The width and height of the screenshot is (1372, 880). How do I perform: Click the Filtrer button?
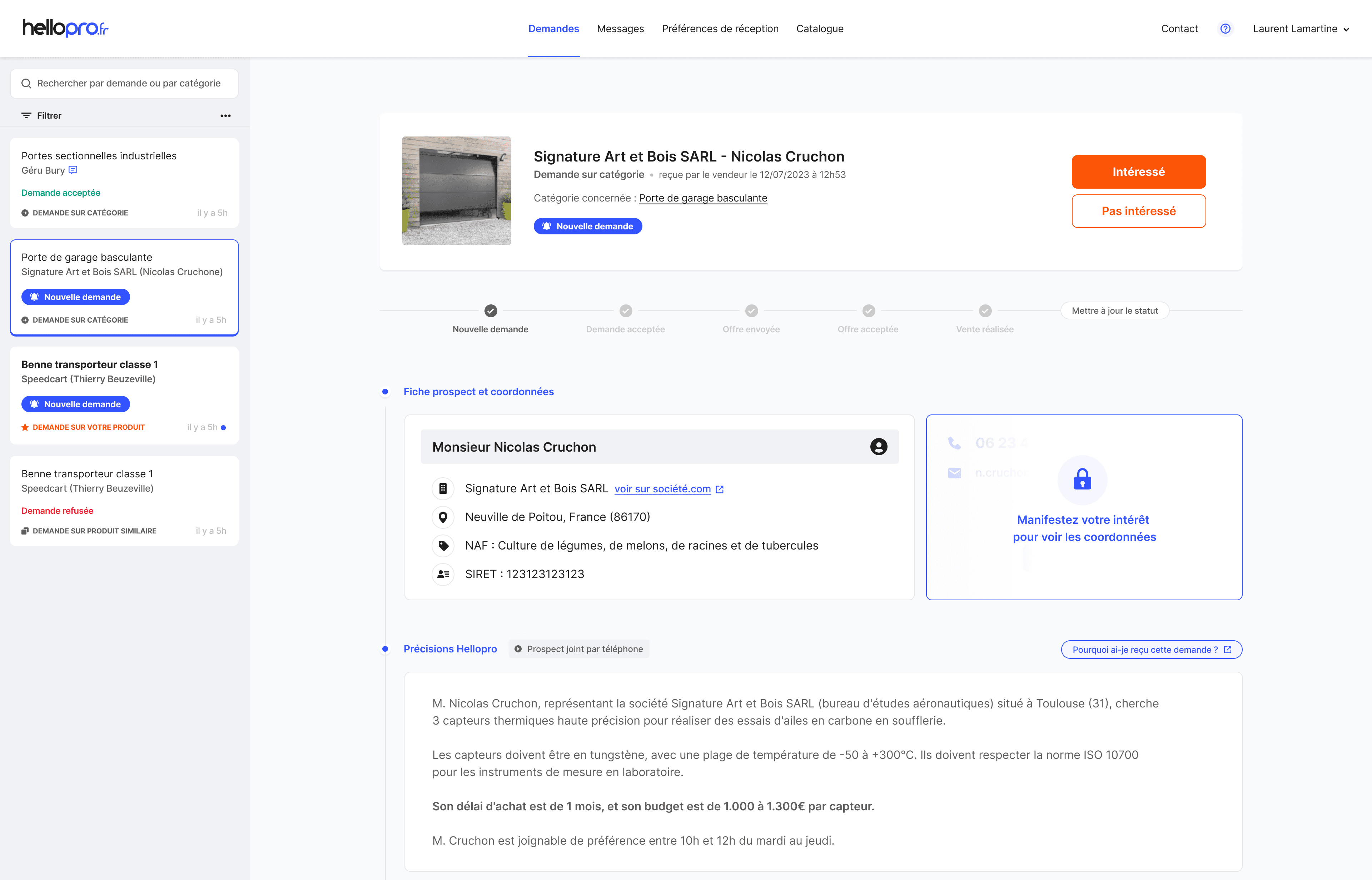tap(42, 115)
